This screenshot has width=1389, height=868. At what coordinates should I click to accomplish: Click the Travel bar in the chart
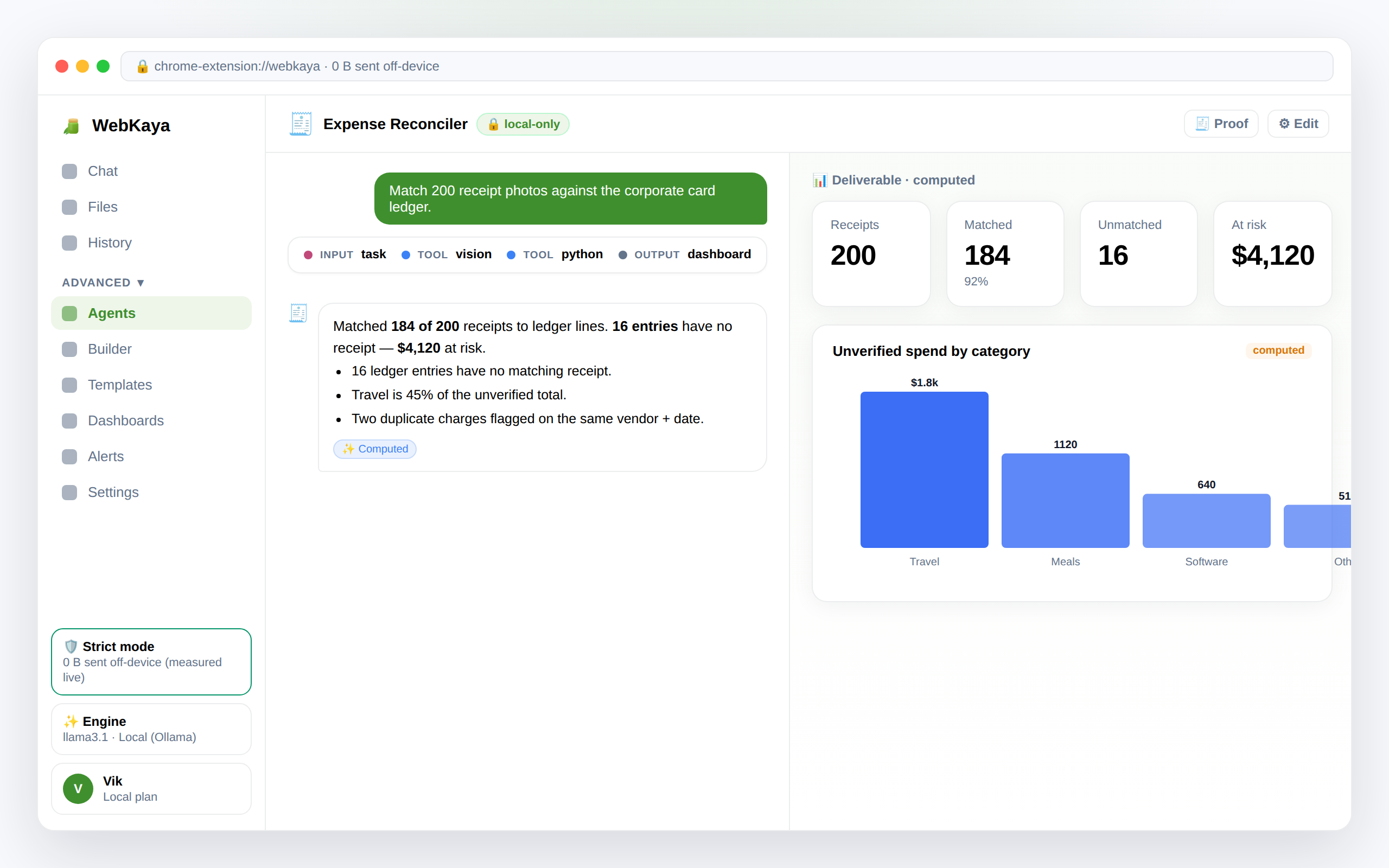coord(924,470)
